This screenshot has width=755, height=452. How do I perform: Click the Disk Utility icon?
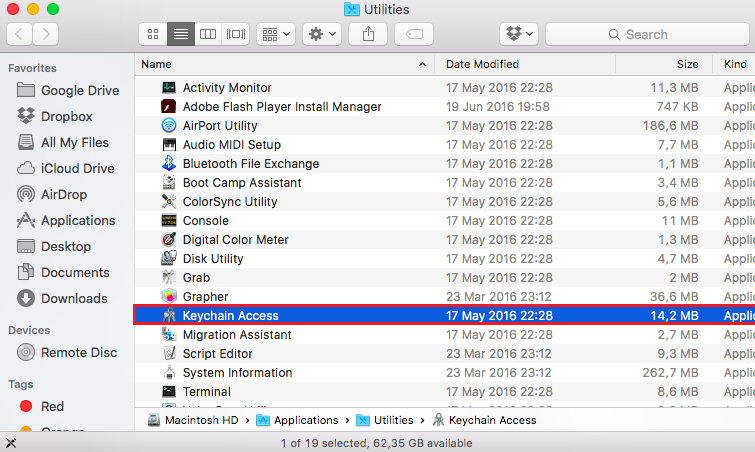(169, 258)
